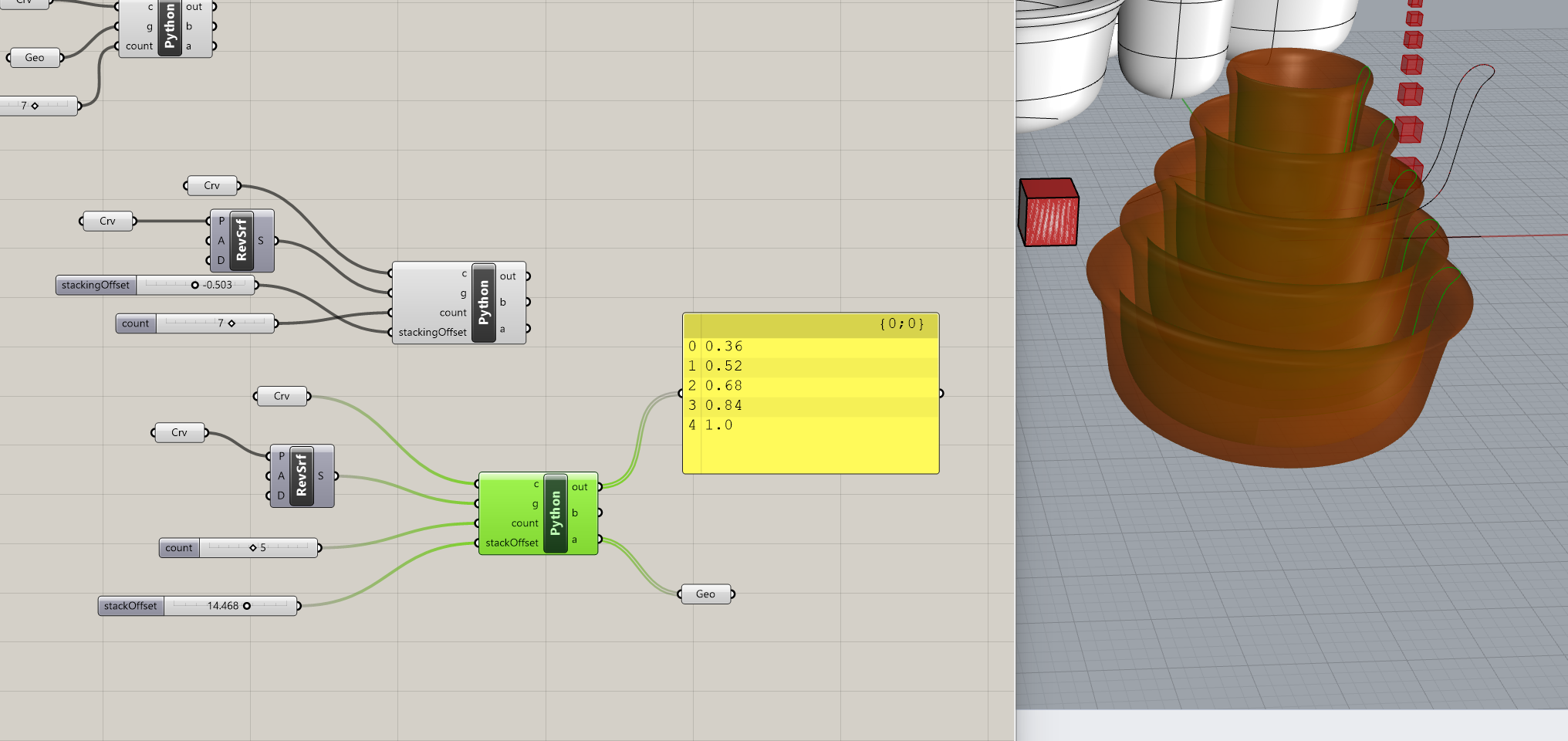Screen dimensions: 1568x741
Task: Click the stackingOffset slider handle at -0.503
Action: click(x=194, y=285)
